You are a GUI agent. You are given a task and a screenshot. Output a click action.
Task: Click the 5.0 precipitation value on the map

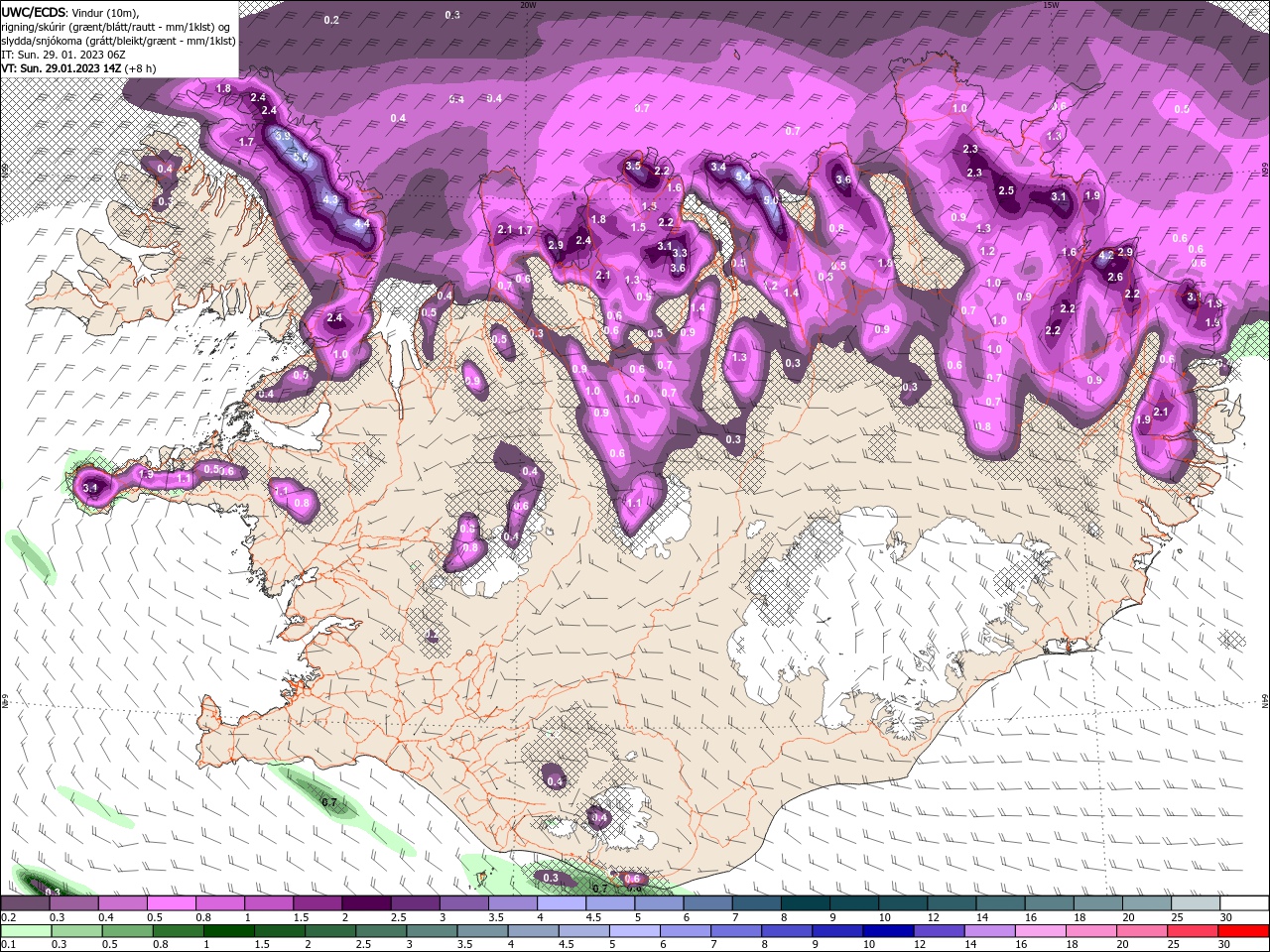point(771,199)
